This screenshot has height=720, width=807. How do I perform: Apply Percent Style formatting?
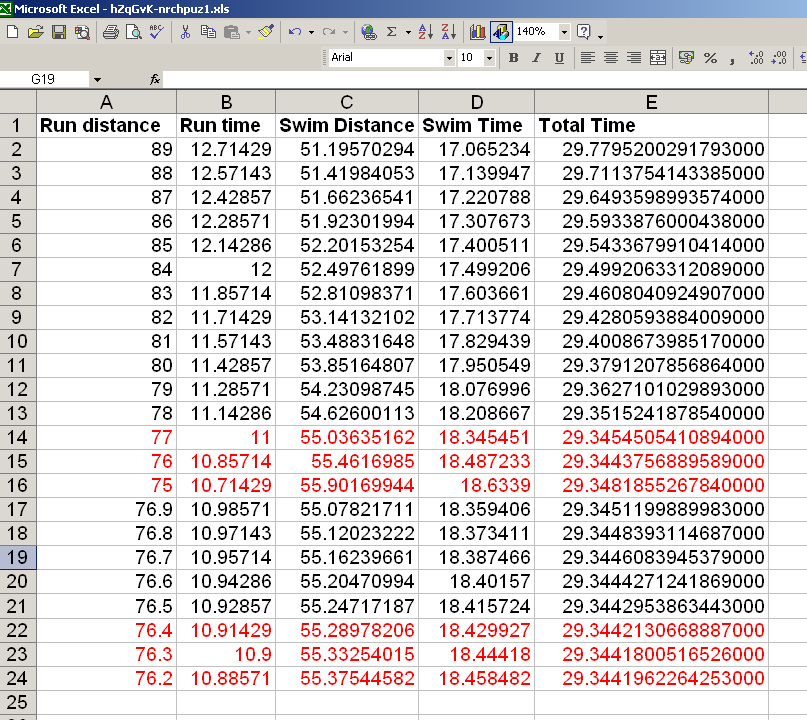click(x=710, y=58)
